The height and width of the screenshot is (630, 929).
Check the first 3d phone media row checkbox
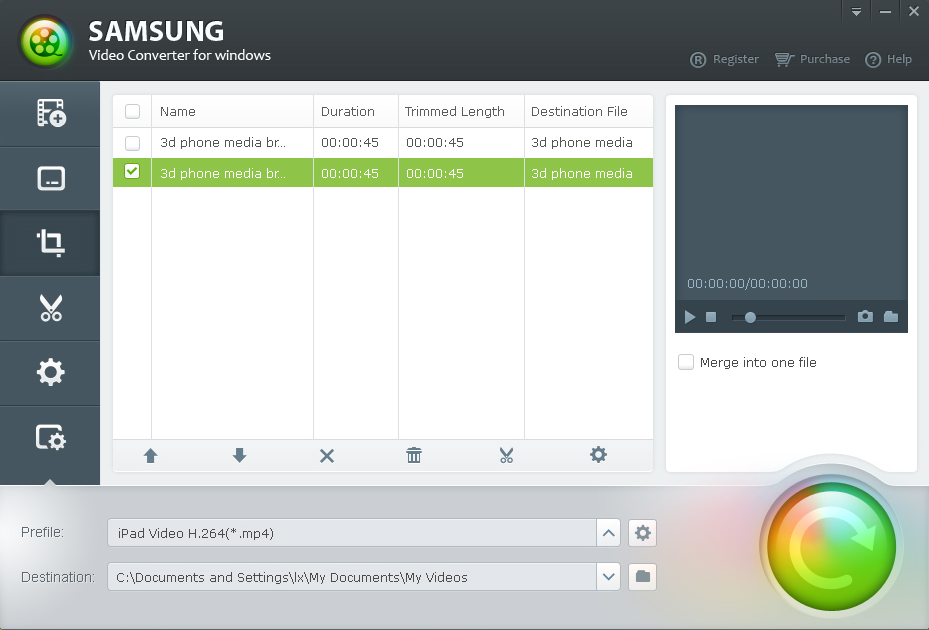click(132, 143)
